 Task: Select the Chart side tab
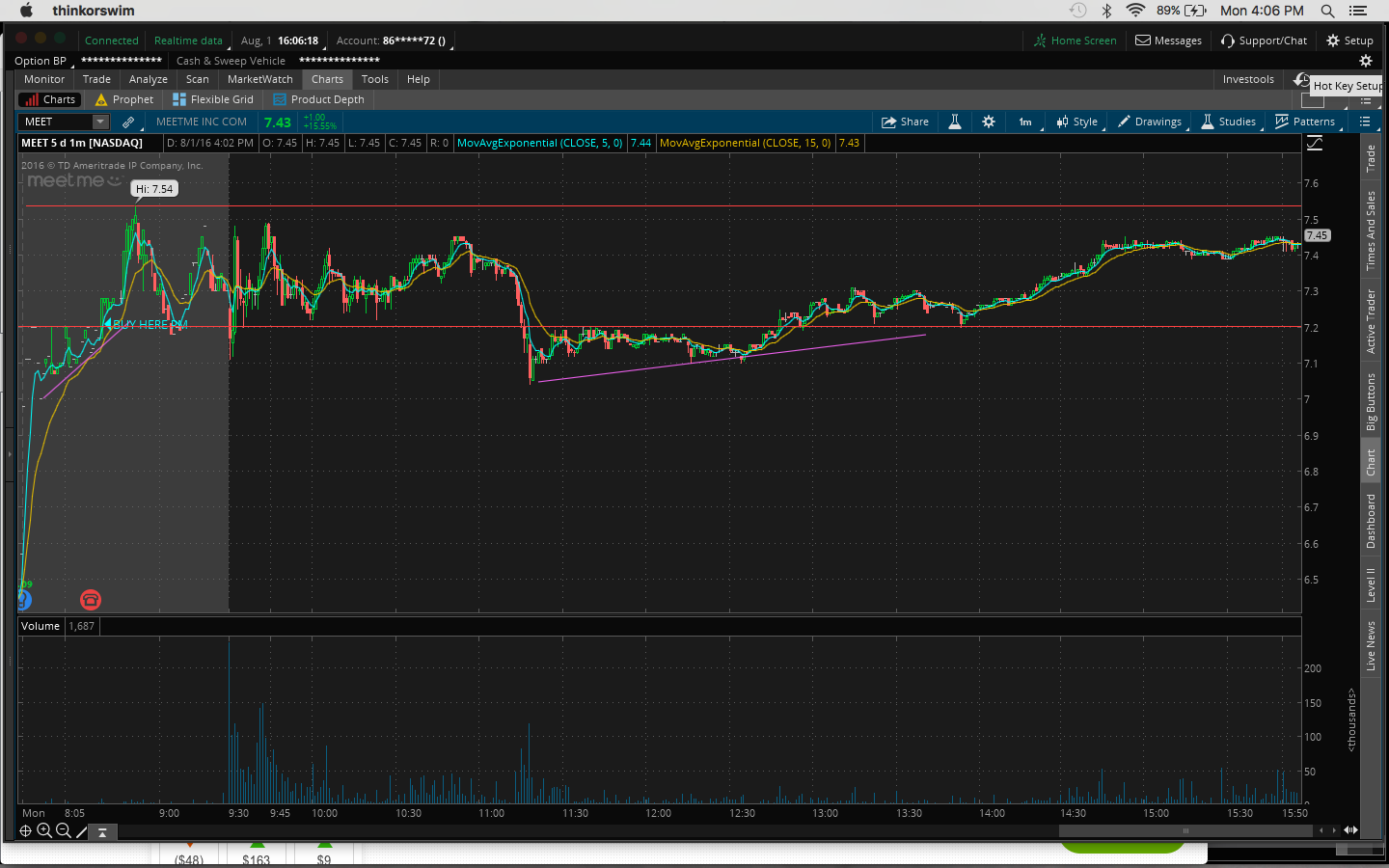pyautogui.click(x=1371, y=462)
